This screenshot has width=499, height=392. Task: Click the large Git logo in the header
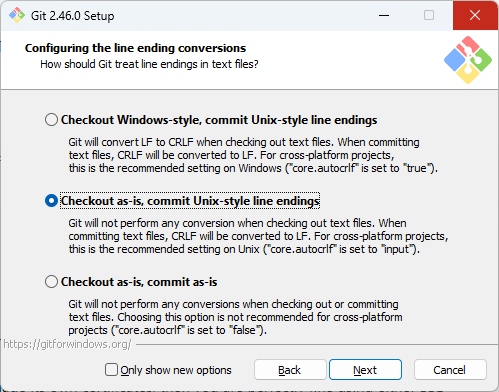468,60
